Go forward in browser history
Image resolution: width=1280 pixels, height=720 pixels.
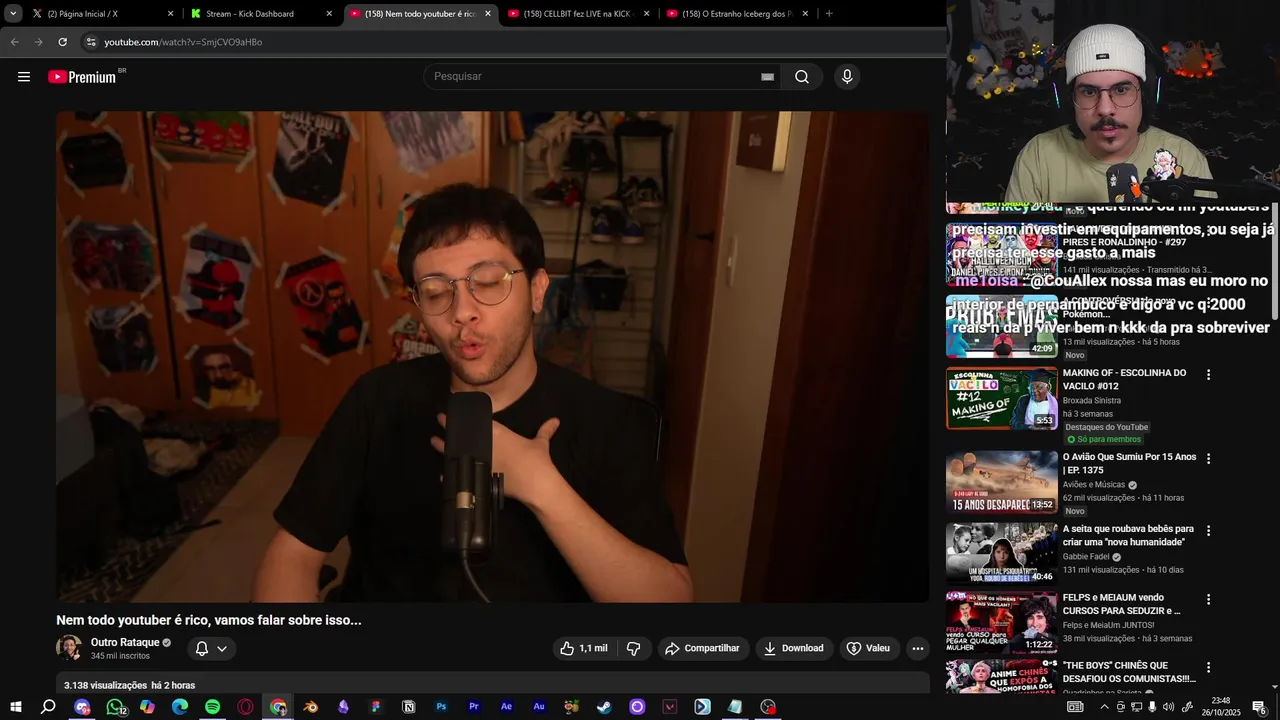(38, 42)
